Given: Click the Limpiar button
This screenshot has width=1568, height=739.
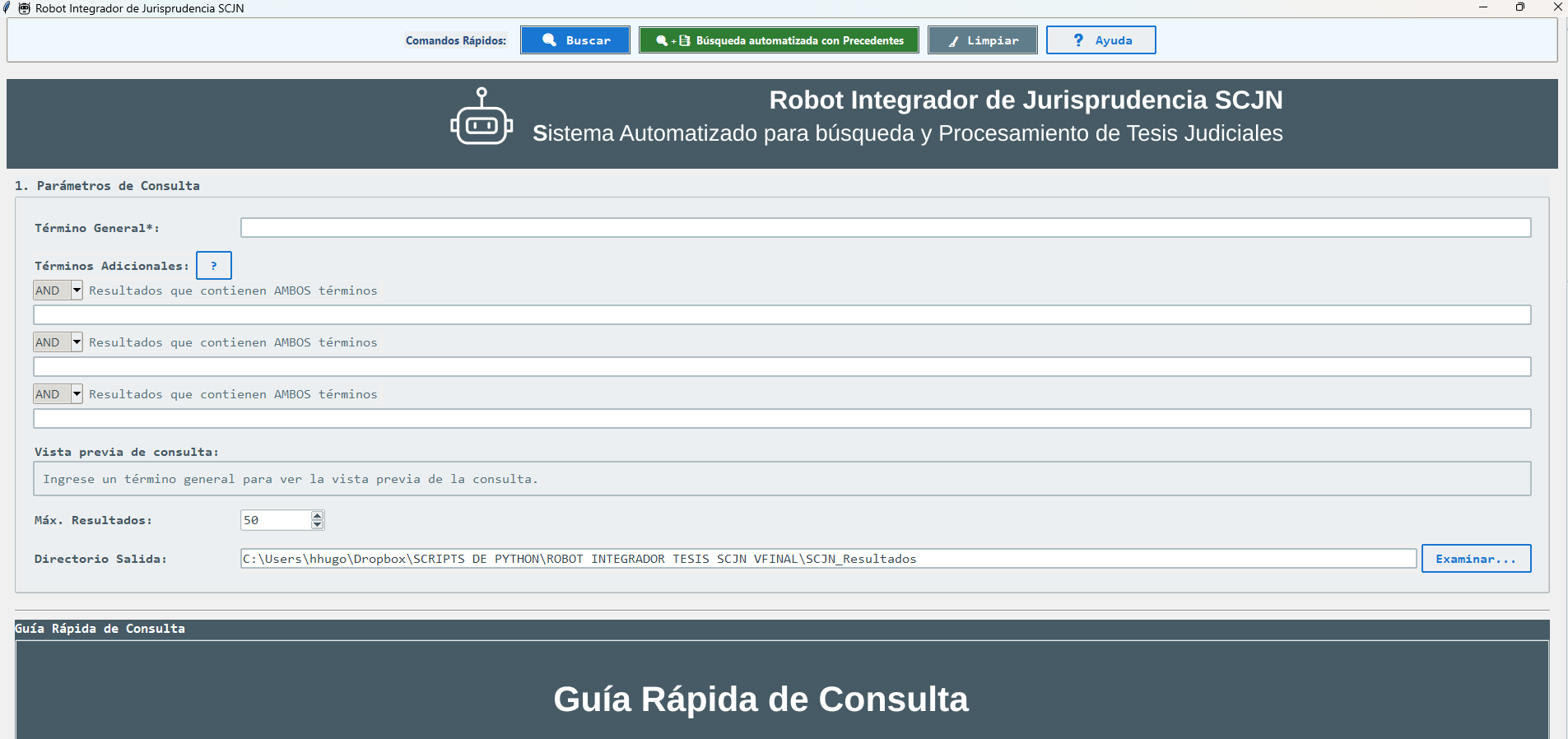Looking at the screenshot, I should point(982,40).
